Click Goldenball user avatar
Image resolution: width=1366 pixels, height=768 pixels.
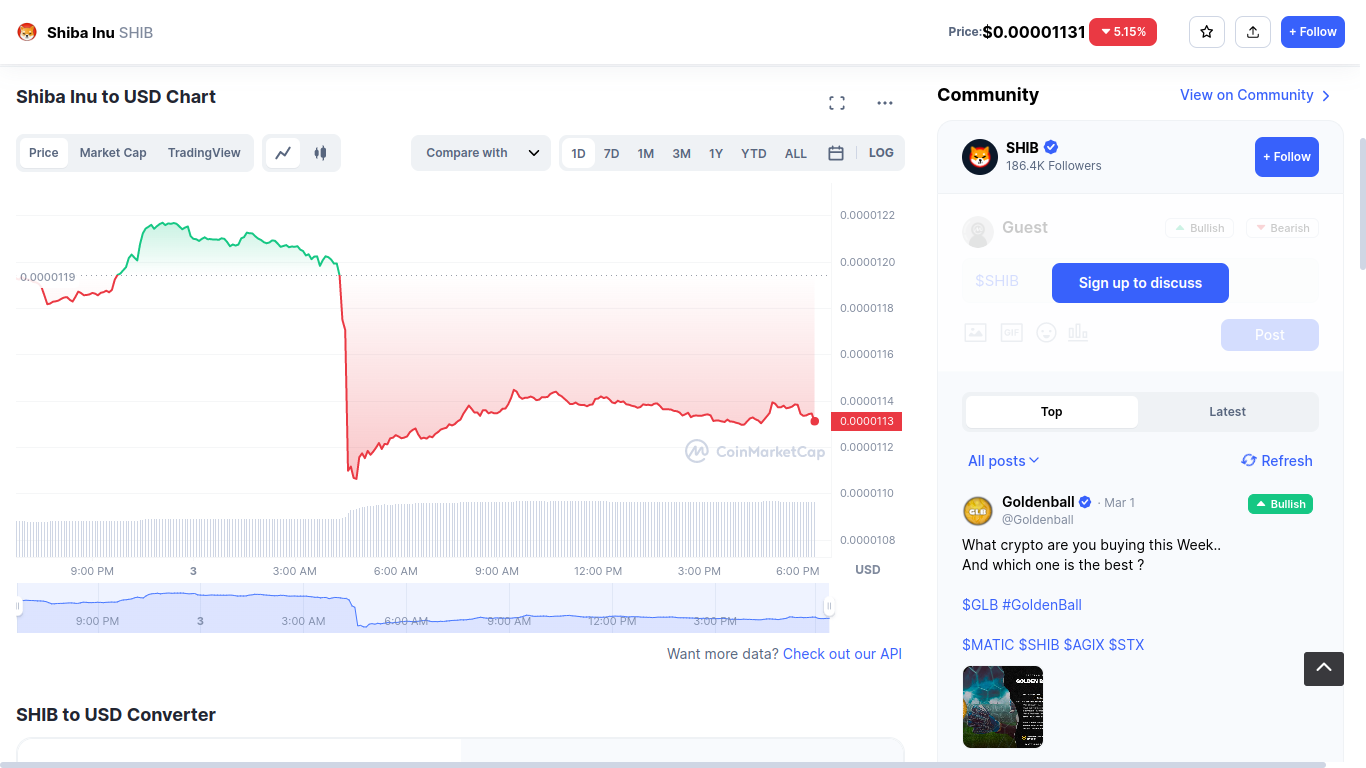point(977,510)
